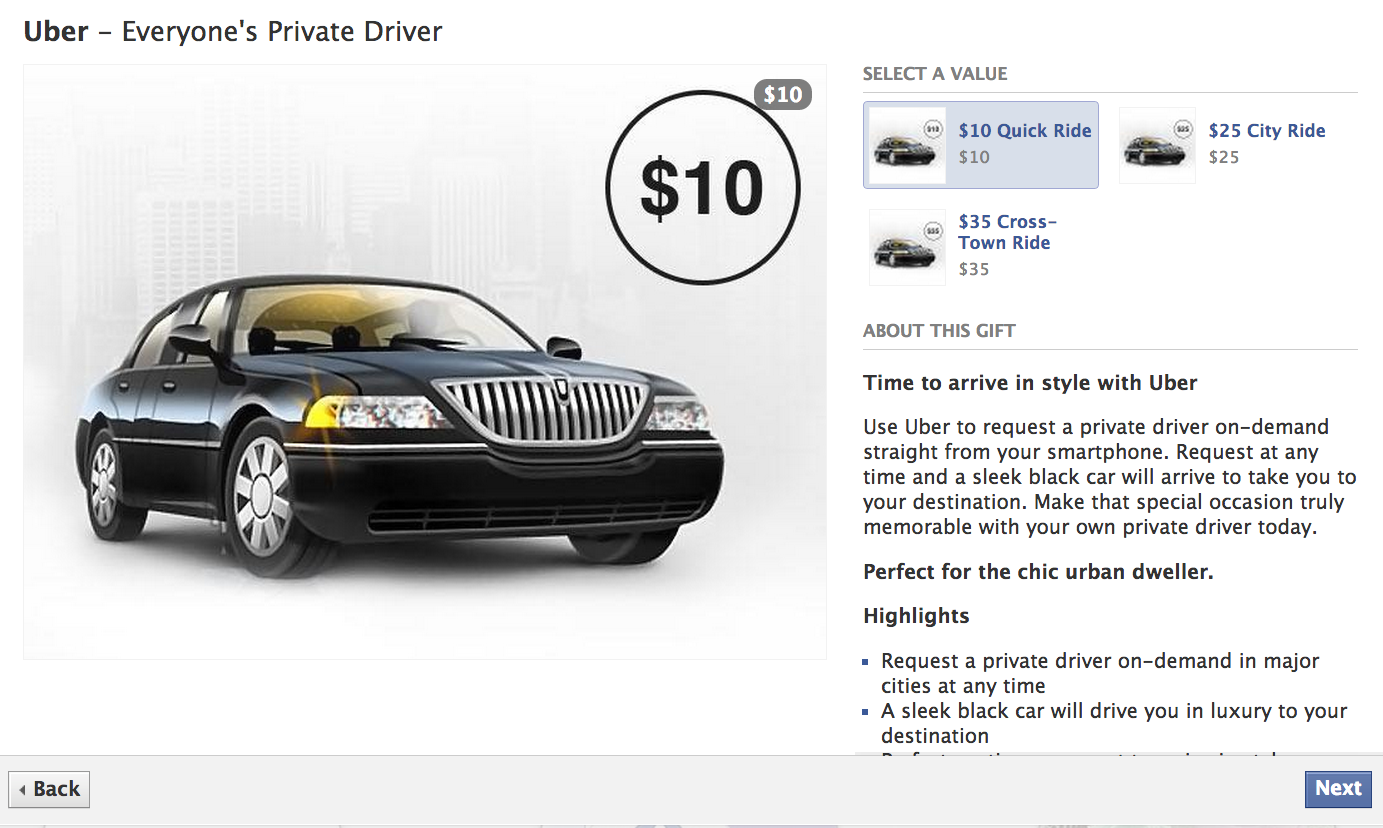
Task: Select the $25 City Ride car thumbnail
Action: (1157, 145)
